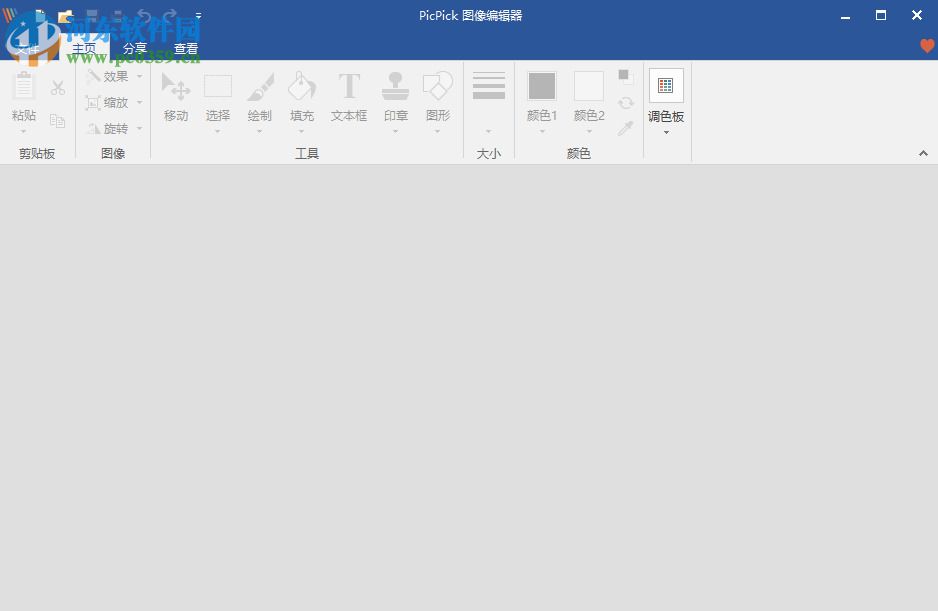
Task: Click the Color 1 swatch
Action: tap(541, 87)
